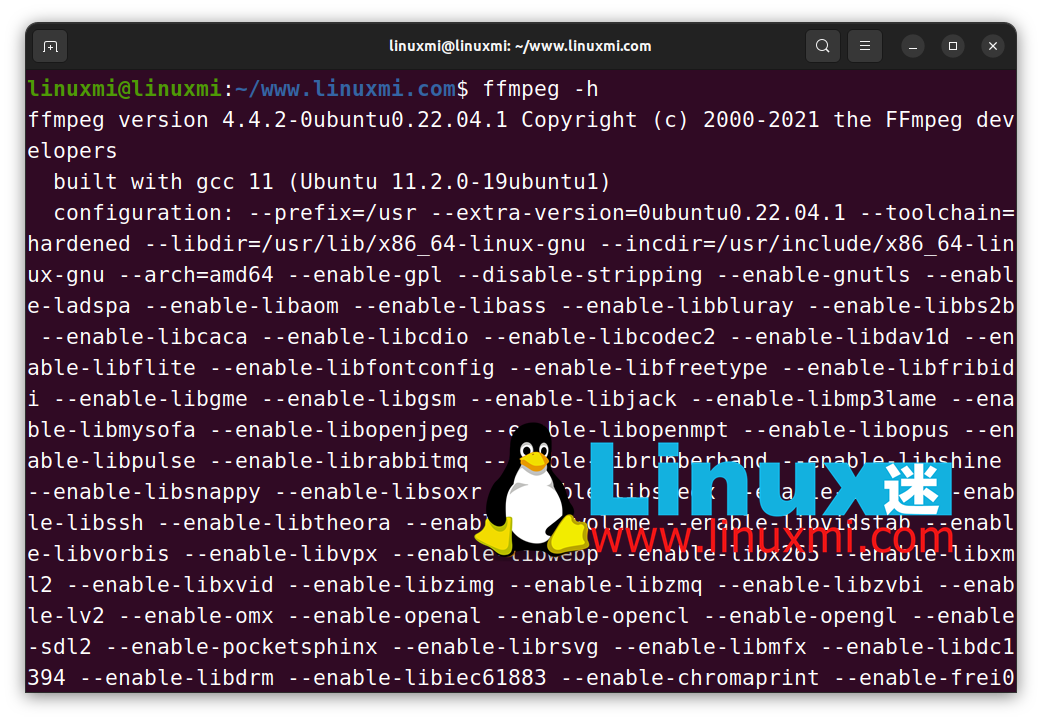Click the '--enable-libfreetype' option
The width and height of the screenshot is (1042, 721).
[638, 368]
